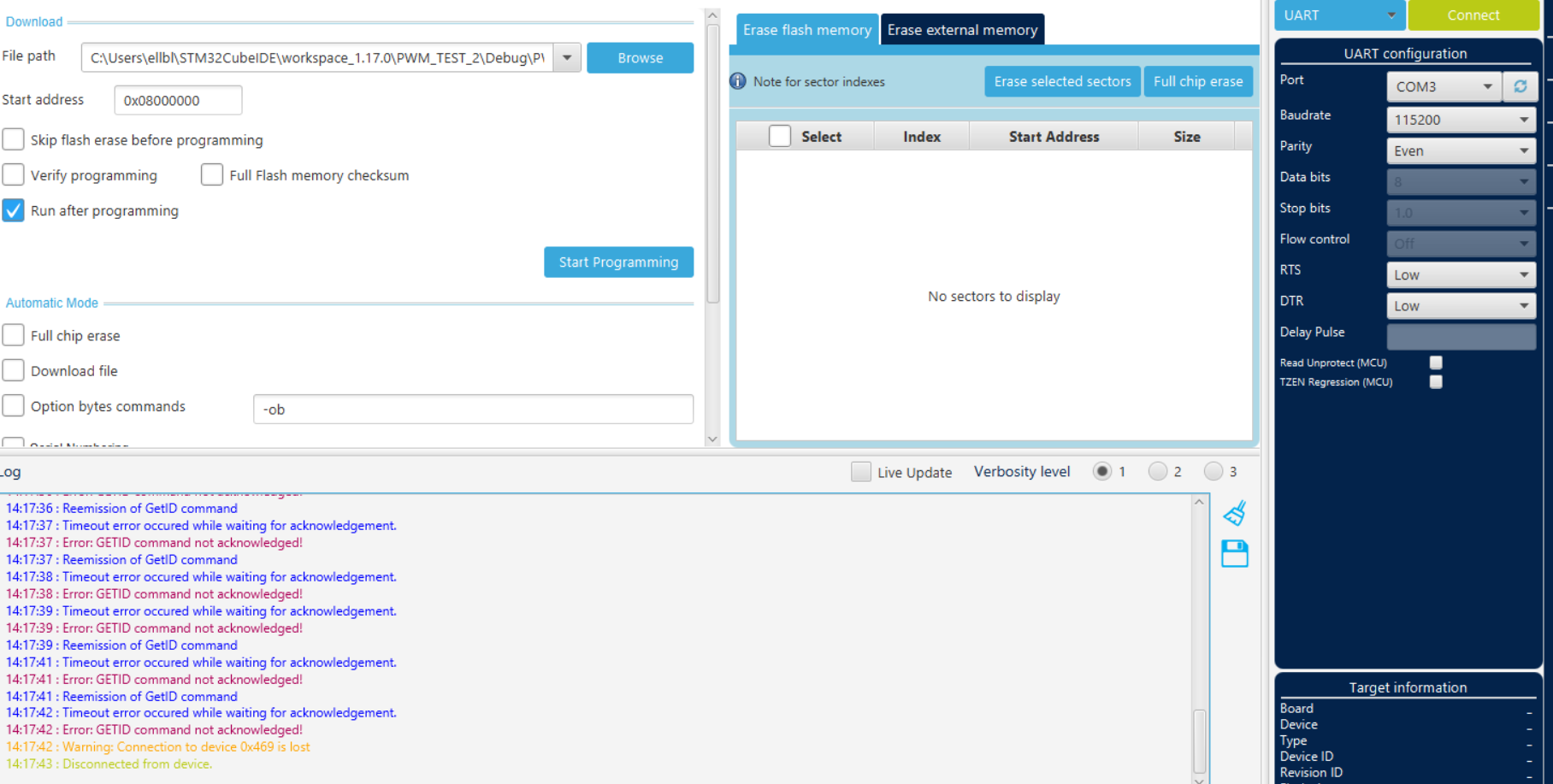The width and height of the screenshot is (1553, 784).
Task: Open the file path history dropdown arrow
Action: 567,58
